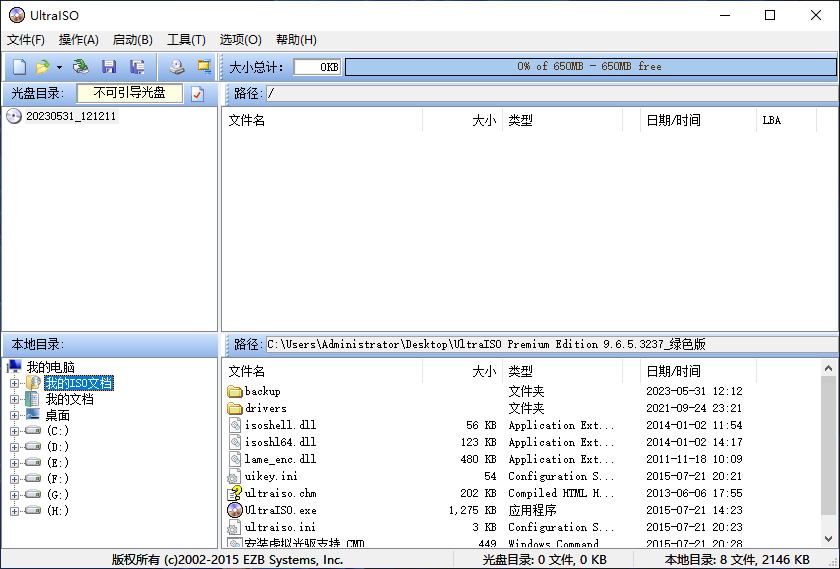Select 我的ISO文档 in local tree
Viewport: 840px width, 569px height.
point(79,384)
